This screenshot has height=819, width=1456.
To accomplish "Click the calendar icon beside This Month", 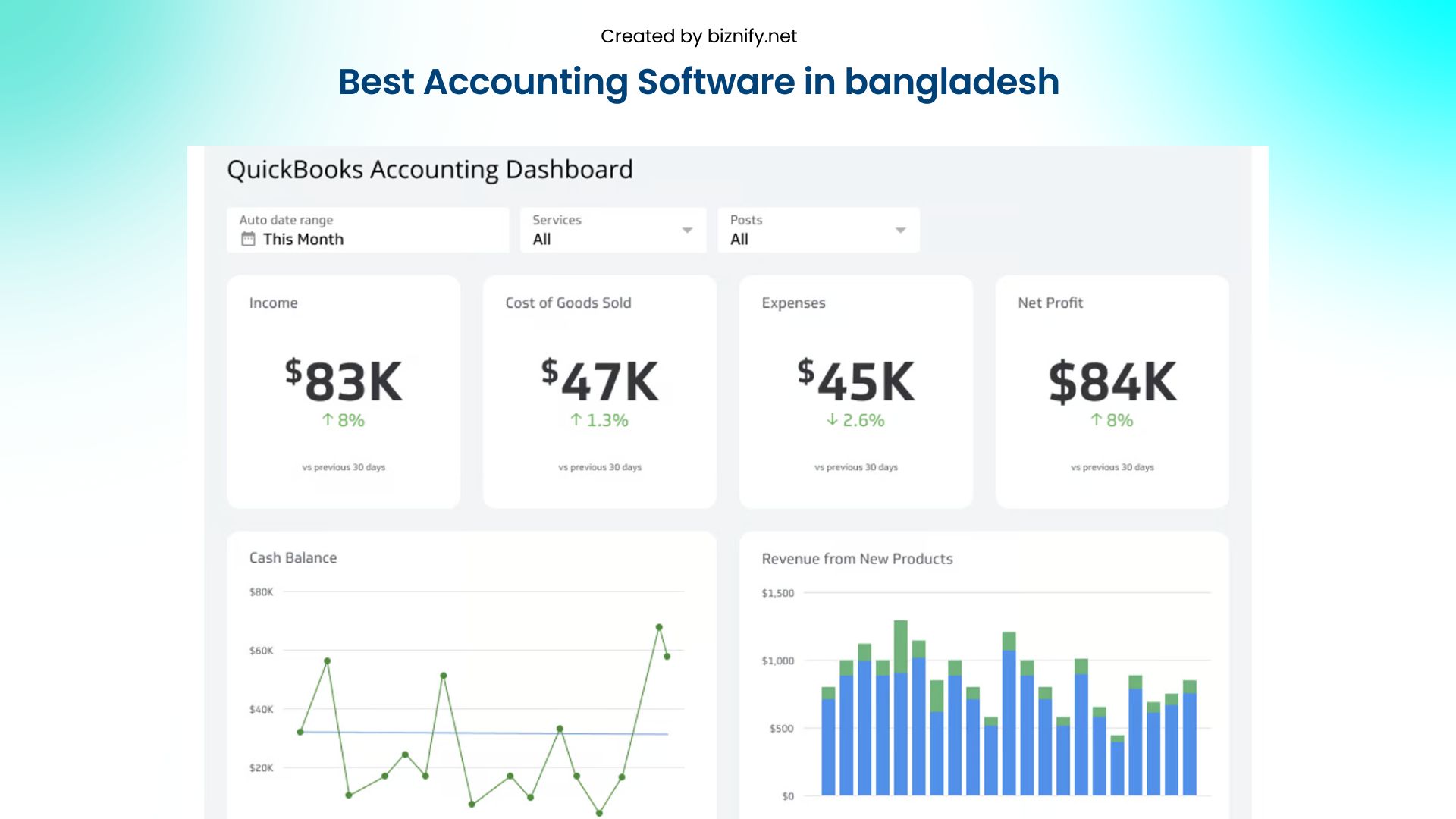I will (x=248, y=239).
